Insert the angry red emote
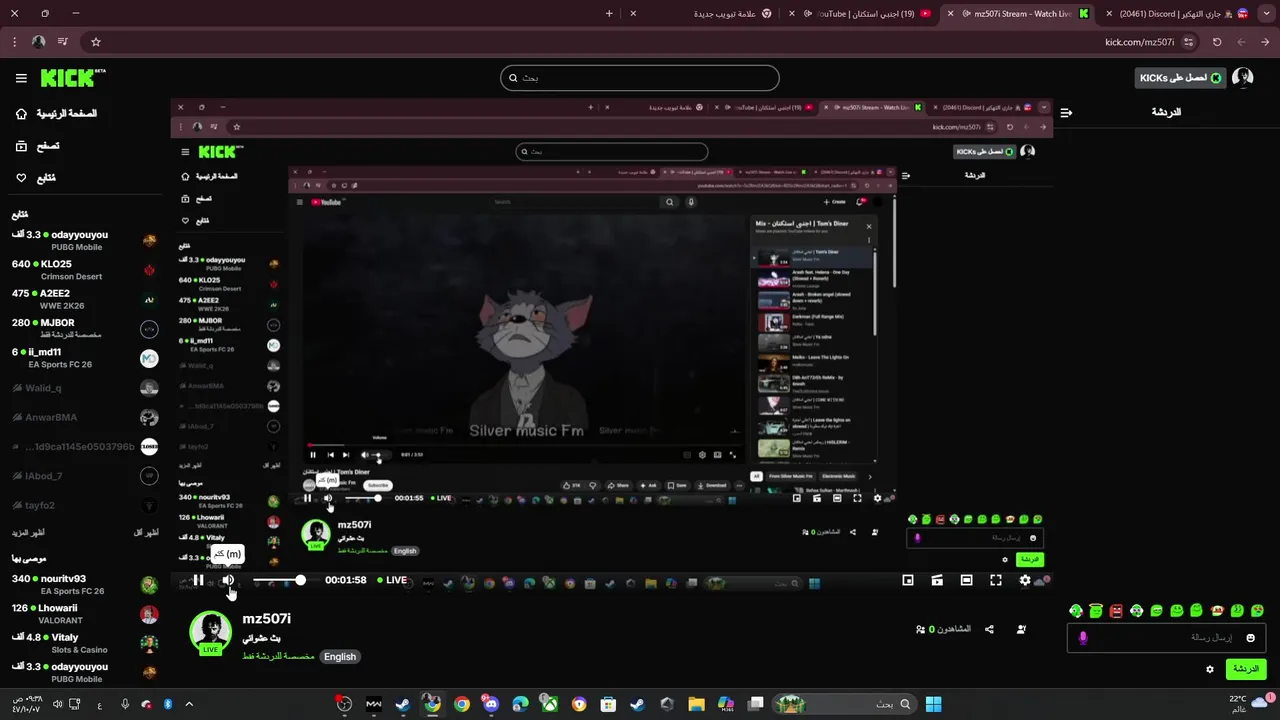 (1116, 611)
